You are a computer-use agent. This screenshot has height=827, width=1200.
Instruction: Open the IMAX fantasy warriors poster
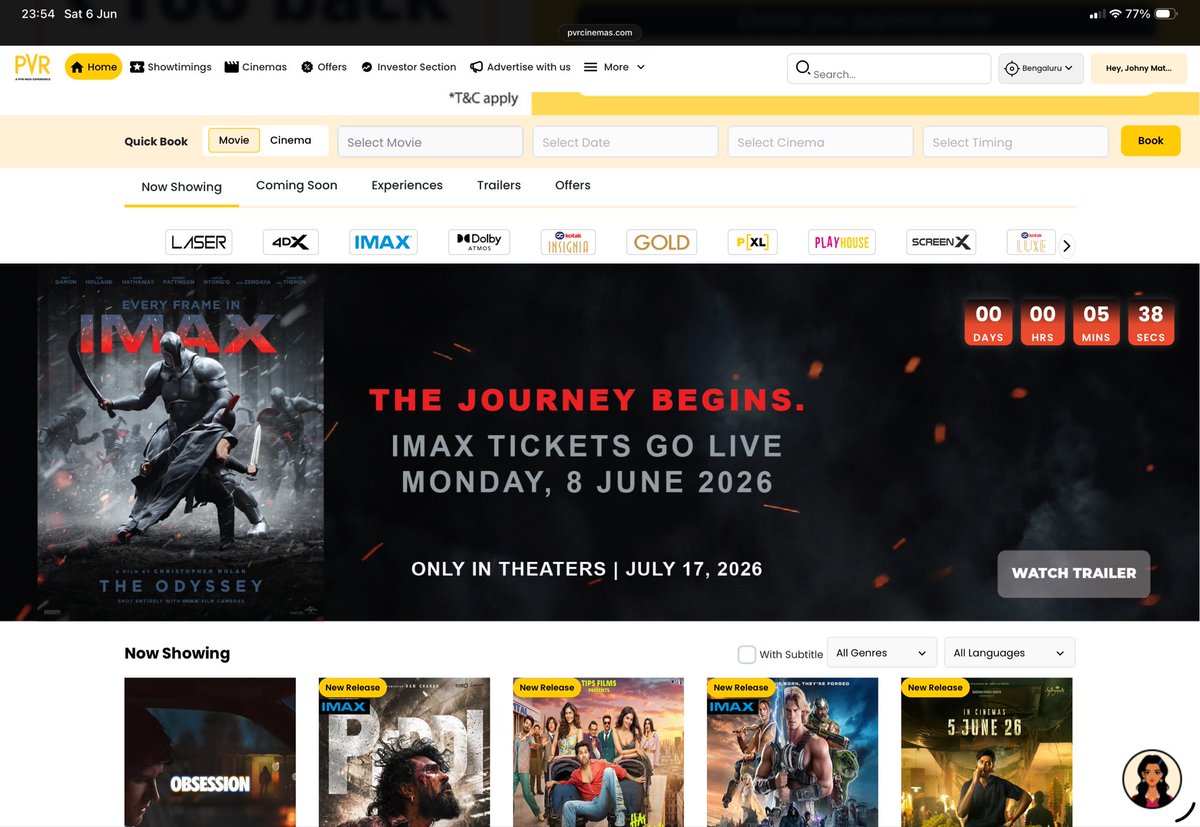click(x=792, y=752)
